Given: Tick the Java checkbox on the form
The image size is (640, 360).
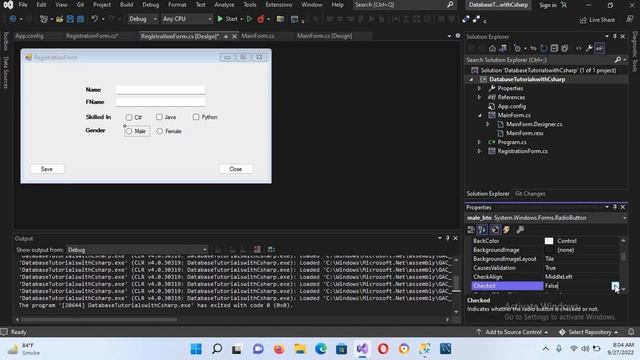Looking at the screenshot, I should (159, 117).
